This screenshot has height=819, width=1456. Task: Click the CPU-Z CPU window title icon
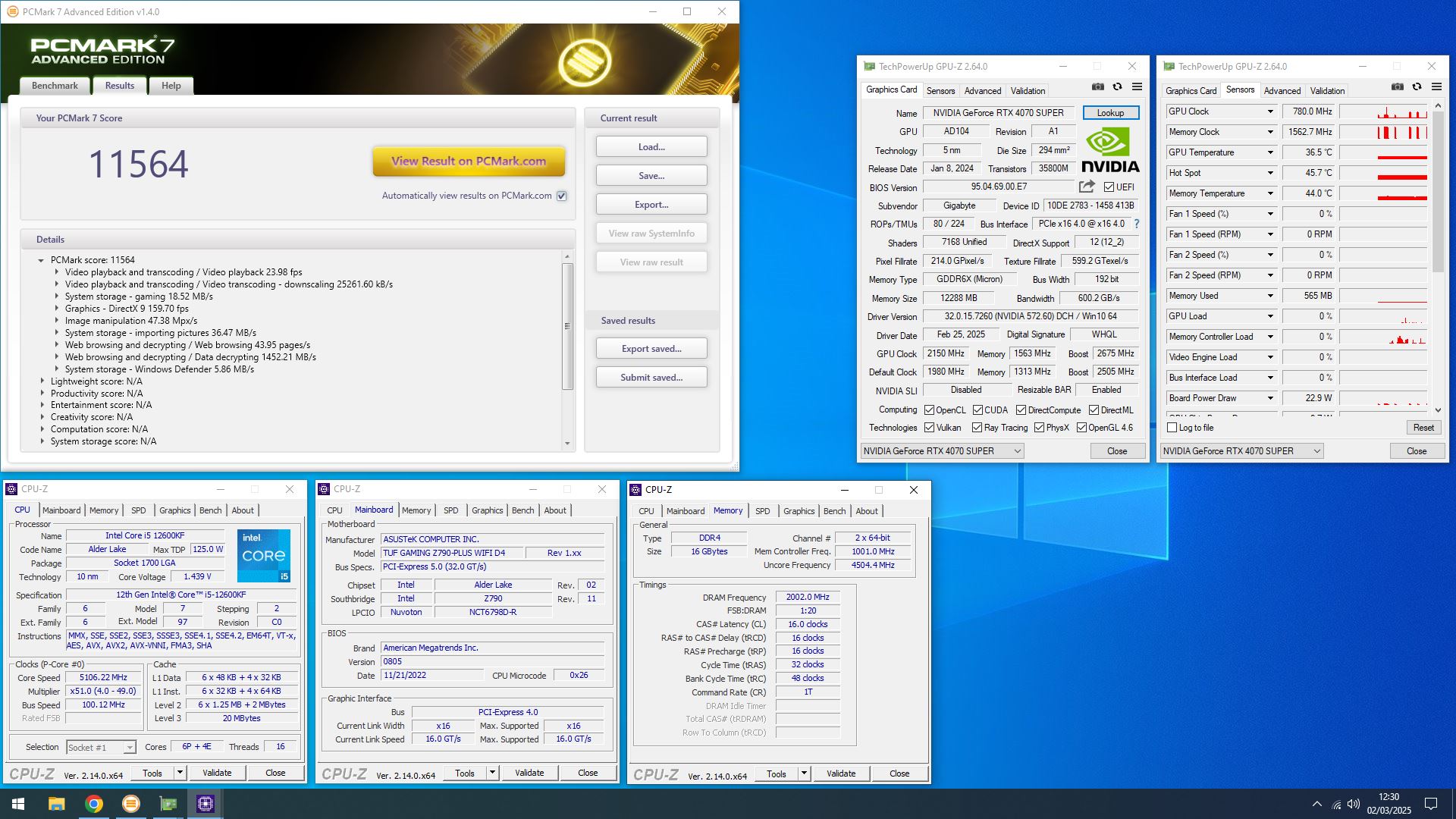11,489
